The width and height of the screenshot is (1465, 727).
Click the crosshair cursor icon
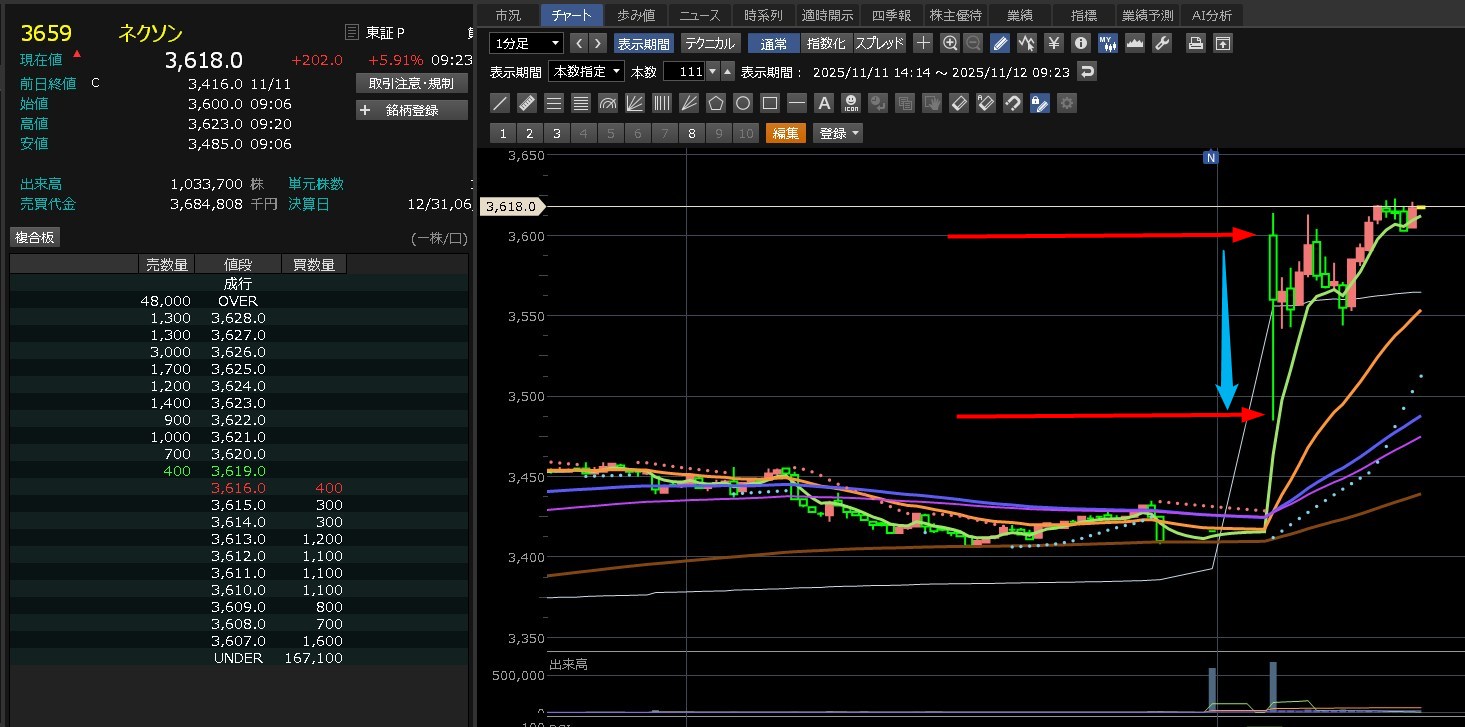point(923,43)
